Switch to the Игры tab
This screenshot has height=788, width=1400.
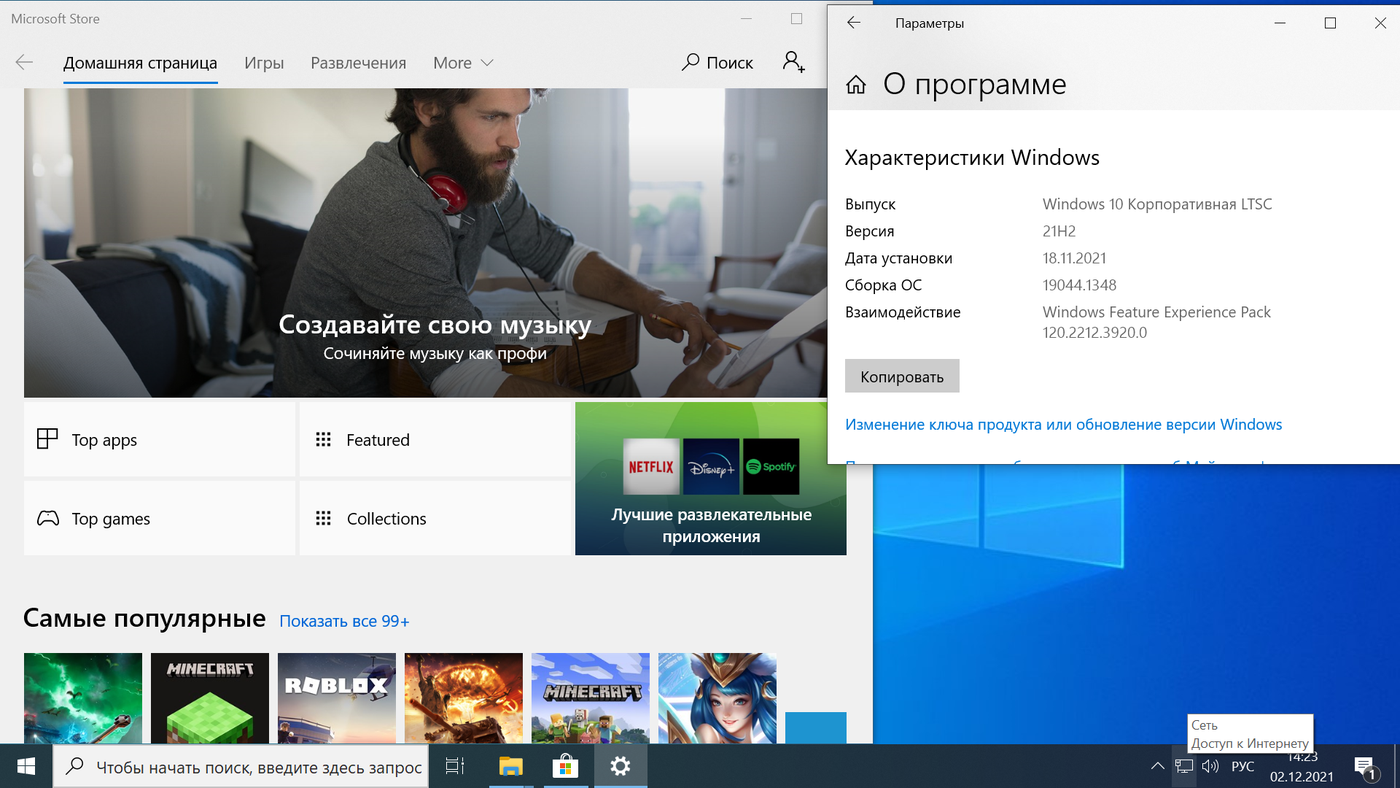264,62
